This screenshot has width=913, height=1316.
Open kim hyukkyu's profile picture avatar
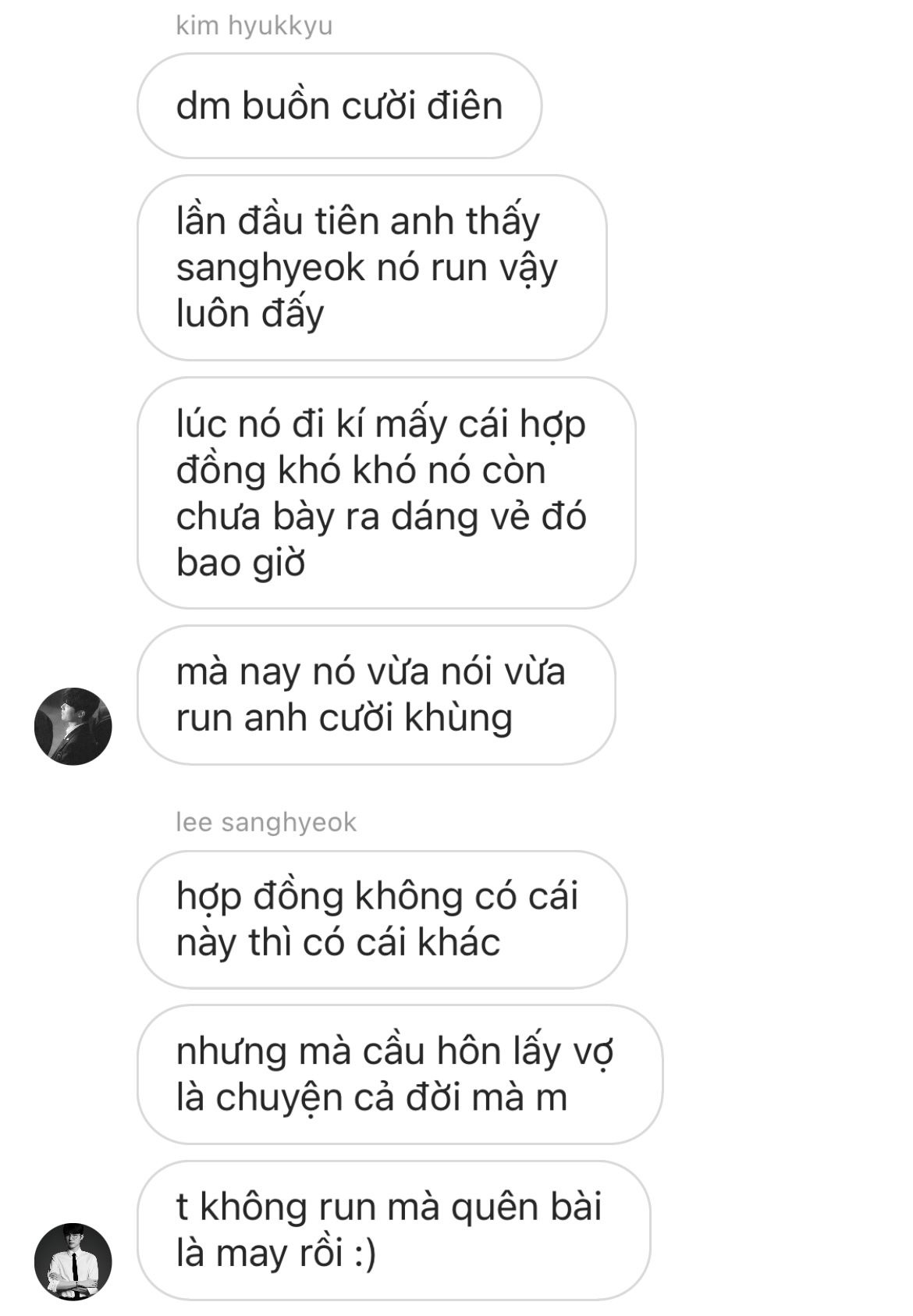pyautogui.click(x=73, y=726)
